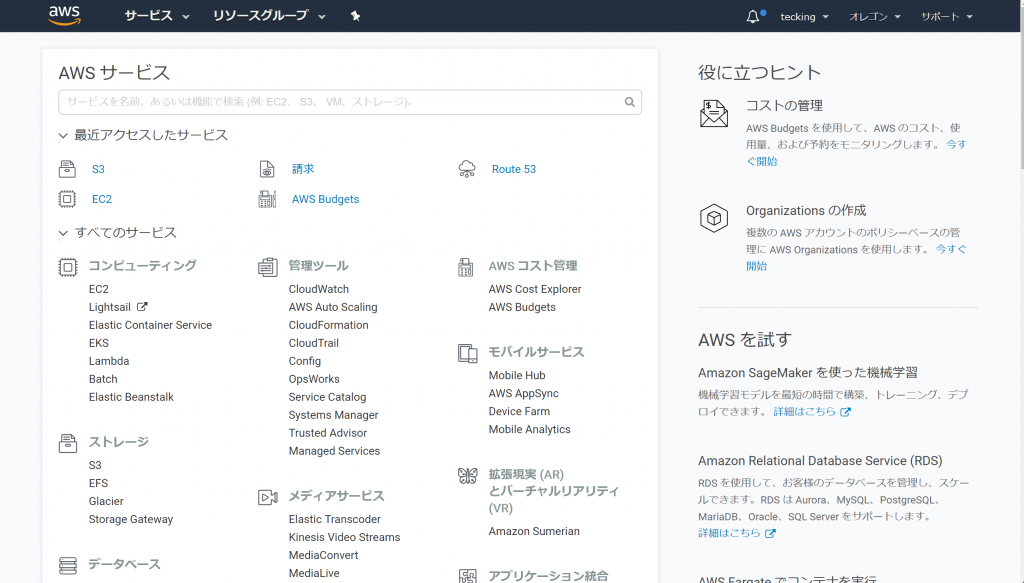Open Storage Gateway
This screenshot has width=1024, height=583.
point(131,520)
